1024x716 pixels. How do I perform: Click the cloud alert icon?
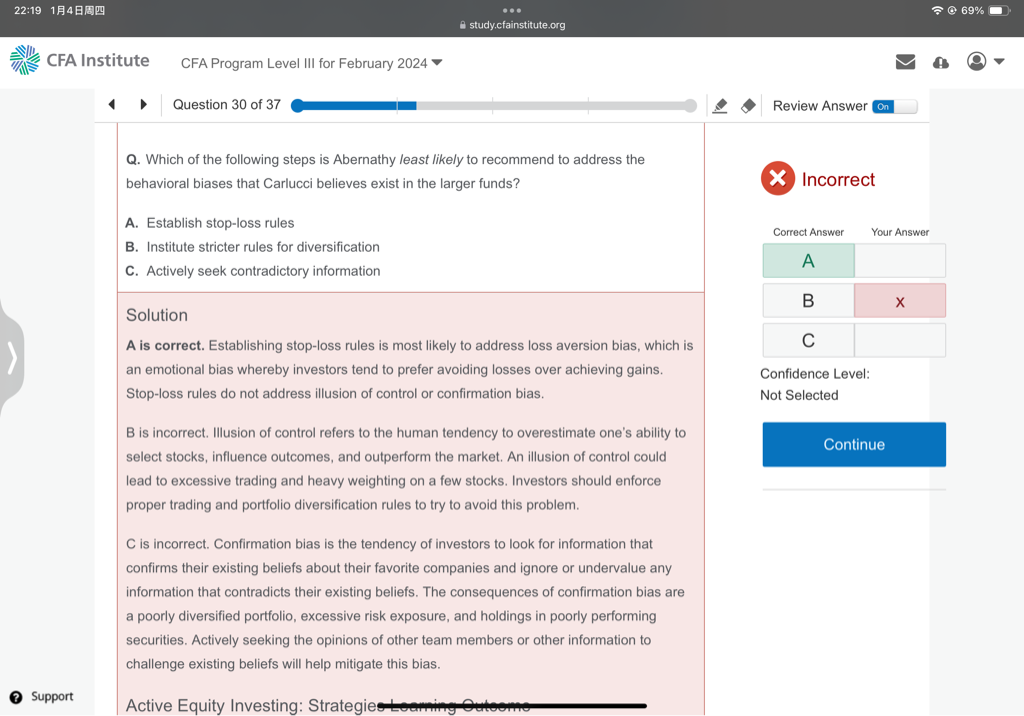(940, 62)
